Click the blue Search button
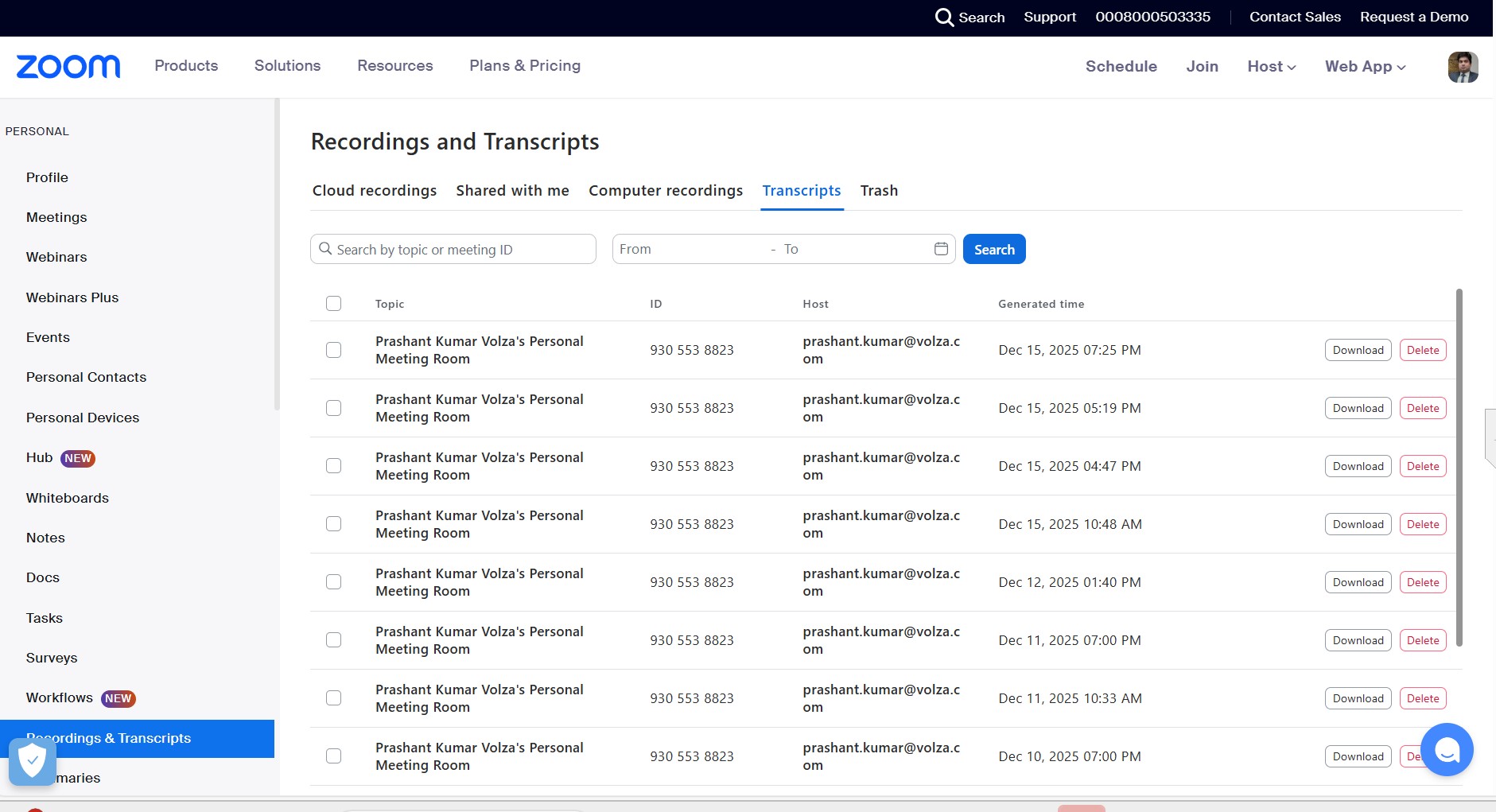Viewport: 1496px width, 812px height. tap(994, 249)
